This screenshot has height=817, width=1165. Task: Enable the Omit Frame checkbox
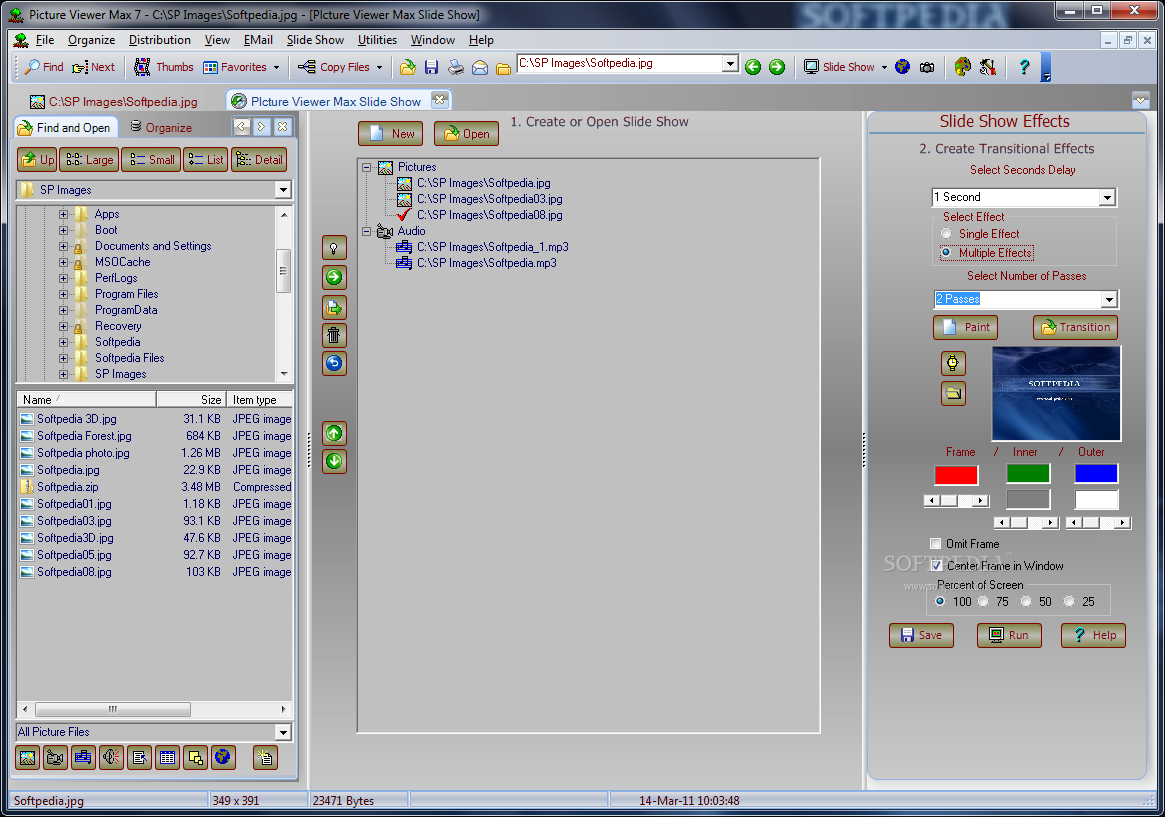pos(935,544)
